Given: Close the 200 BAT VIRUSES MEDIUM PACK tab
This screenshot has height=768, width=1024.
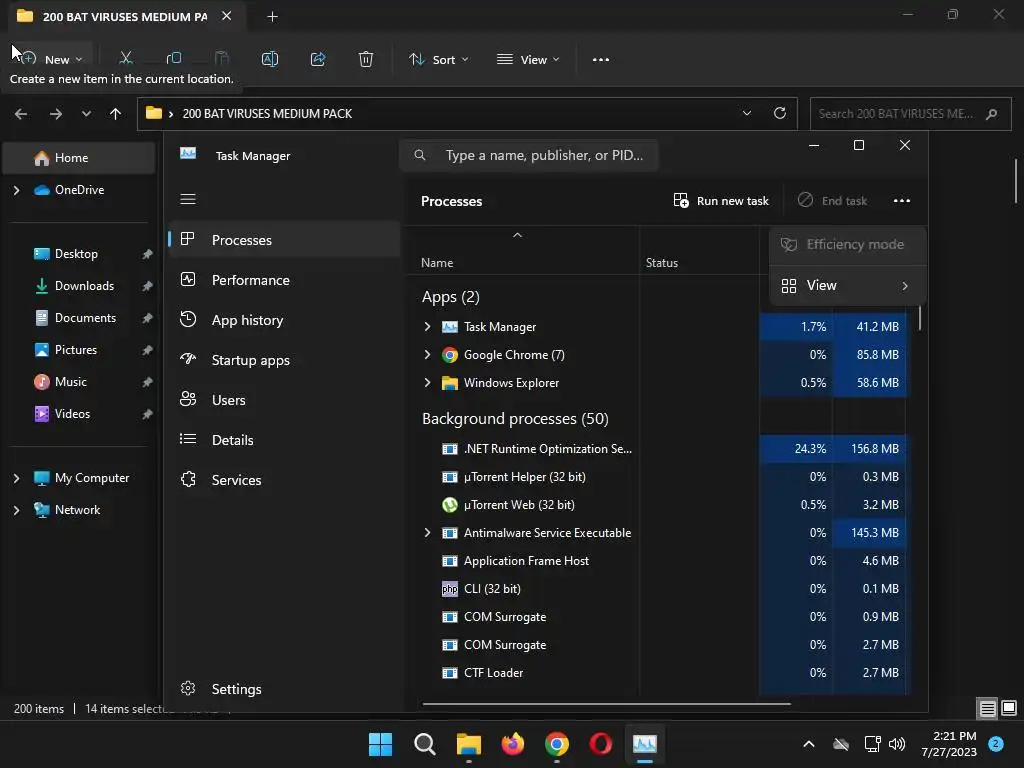Looking at the screenshot, I should (x=226, y=16).
